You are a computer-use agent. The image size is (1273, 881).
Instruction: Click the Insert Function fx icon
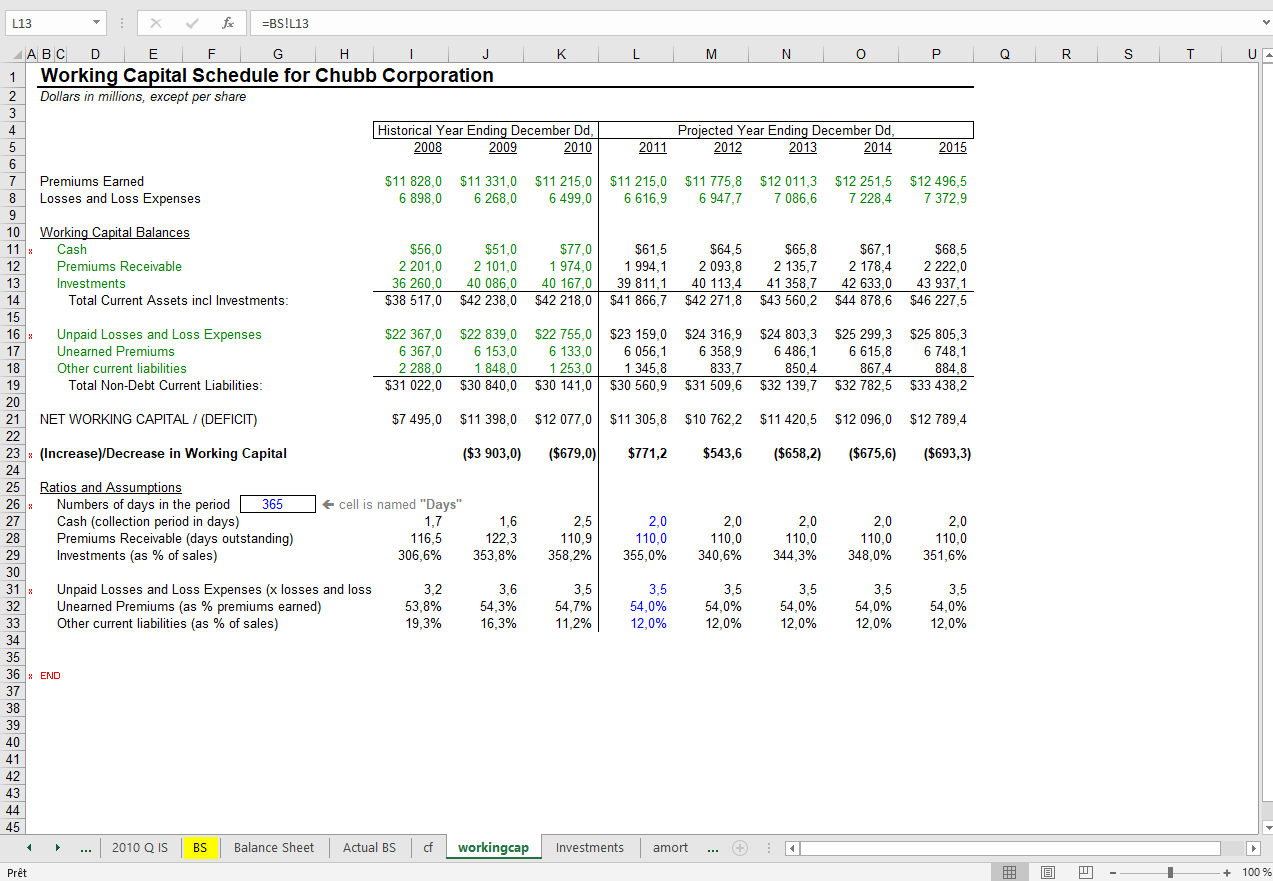tap(228, 23)
